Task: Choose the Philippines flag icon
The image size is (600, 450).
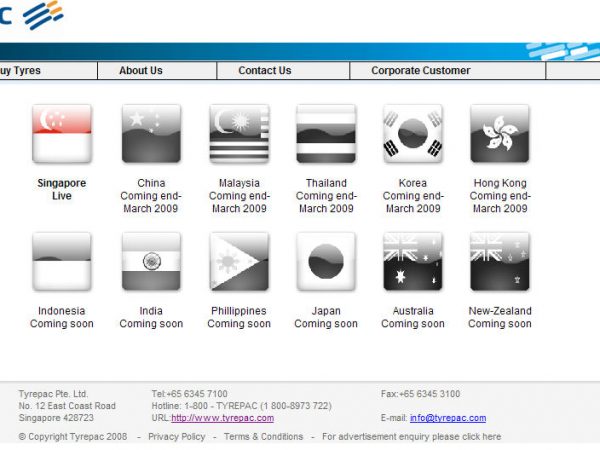Action: click(240, 262)
